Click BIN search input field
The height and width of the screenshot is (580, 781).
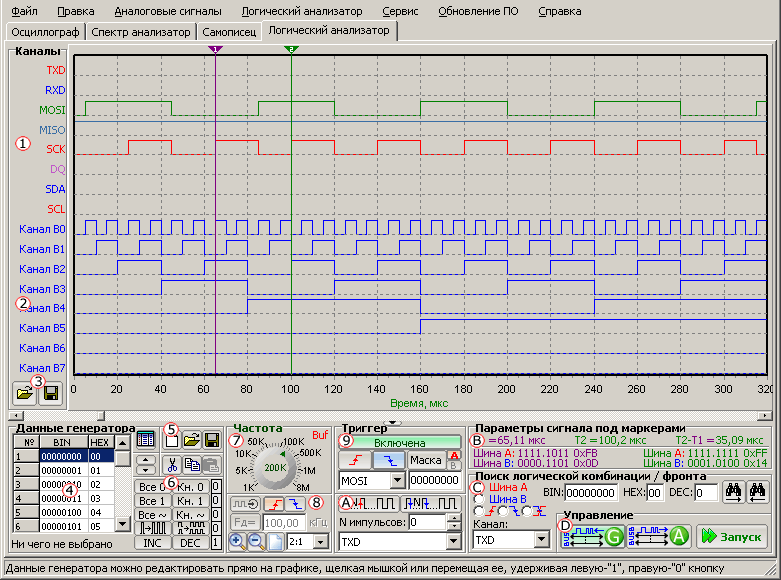click(591, 492)
